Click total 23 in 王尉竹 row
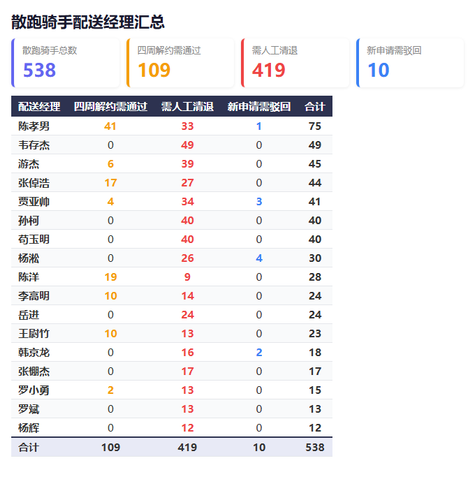 (x=315, y=334)
